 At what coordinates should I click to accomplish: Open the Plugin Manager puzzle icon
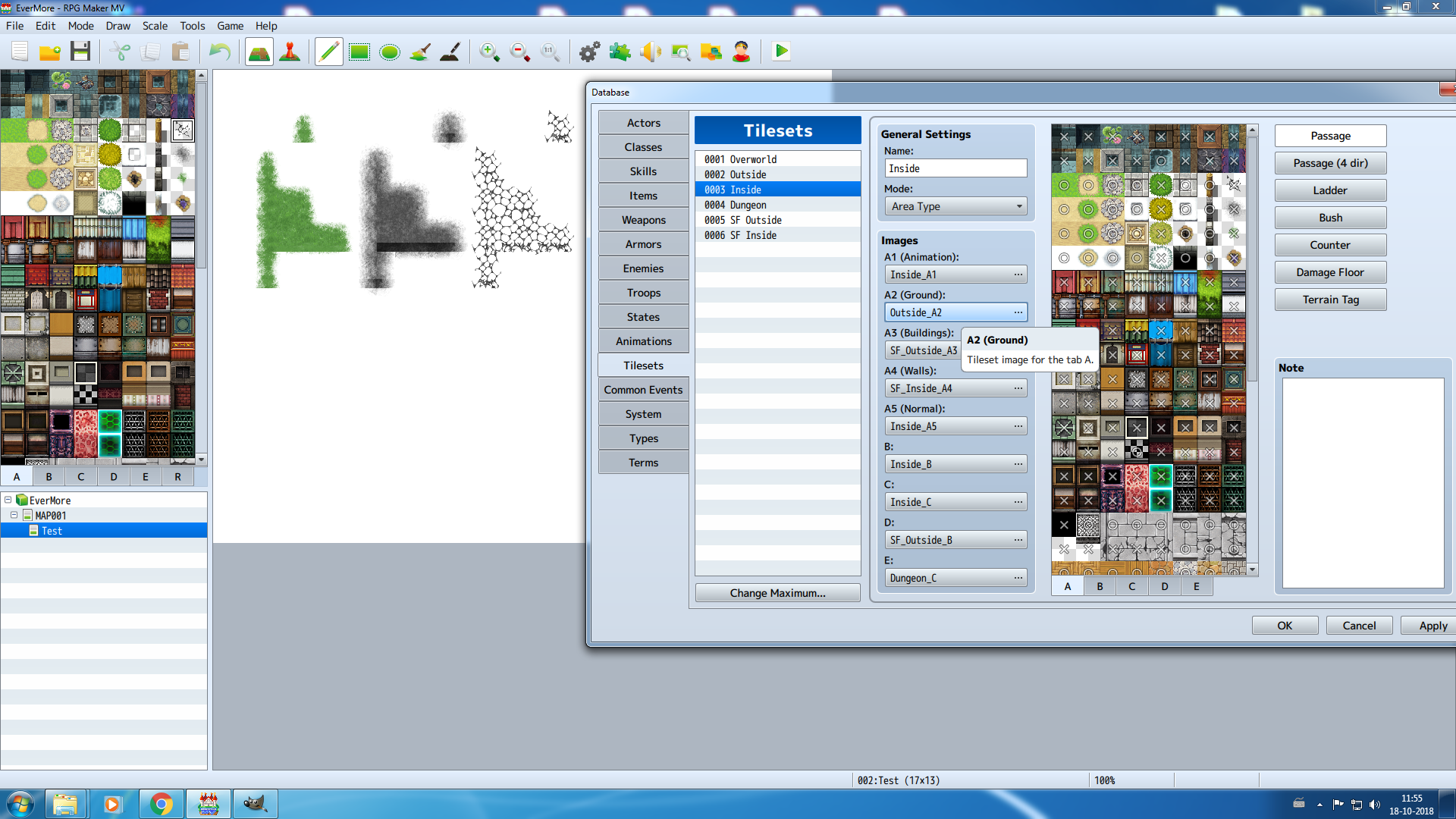[x=620, y=52]
